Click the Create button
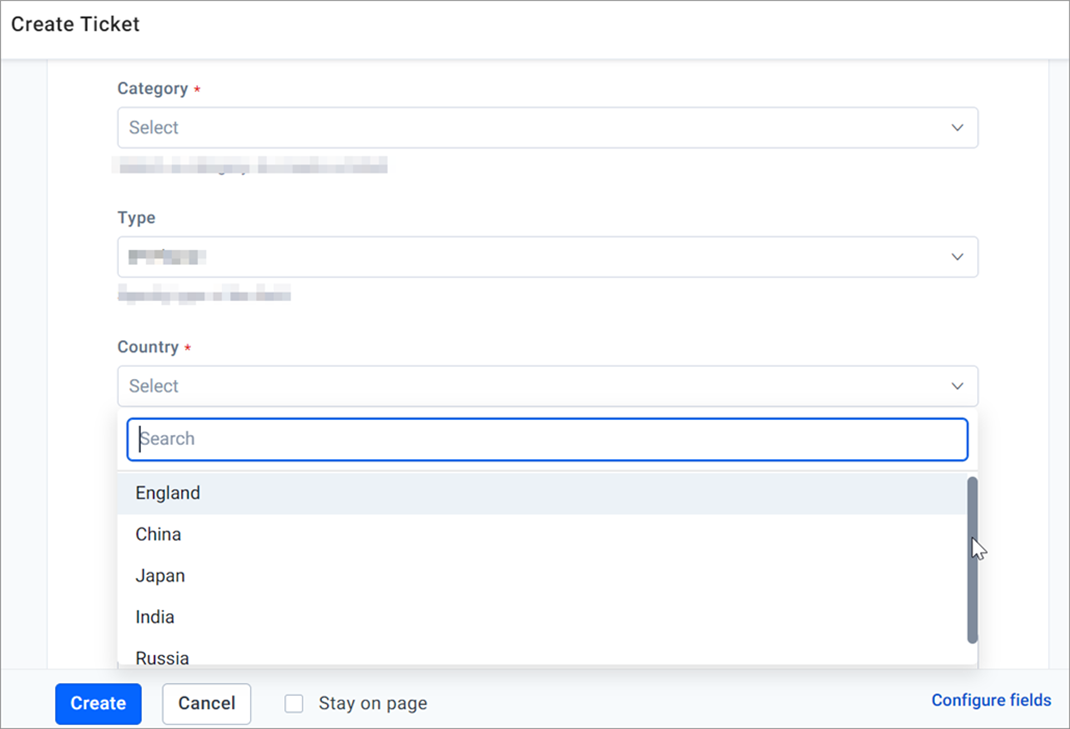 pyautogui.click(x=98, y=704)
